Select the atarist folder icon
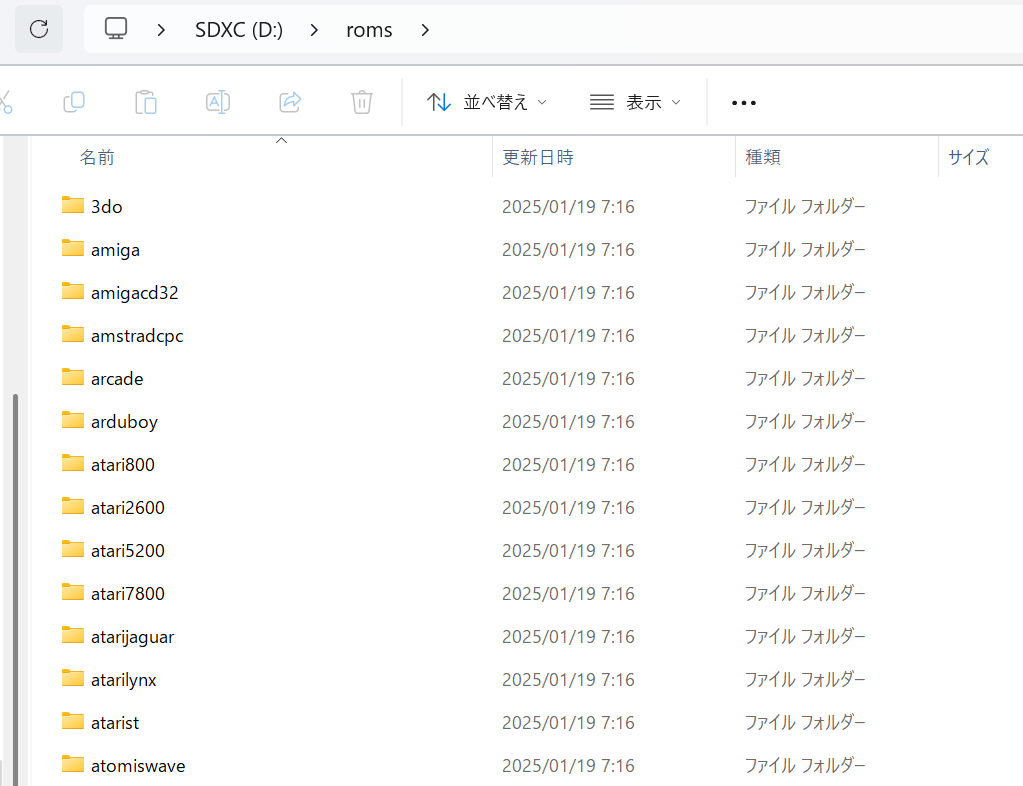Screen dimensions: 1023x786 [73, 721]
